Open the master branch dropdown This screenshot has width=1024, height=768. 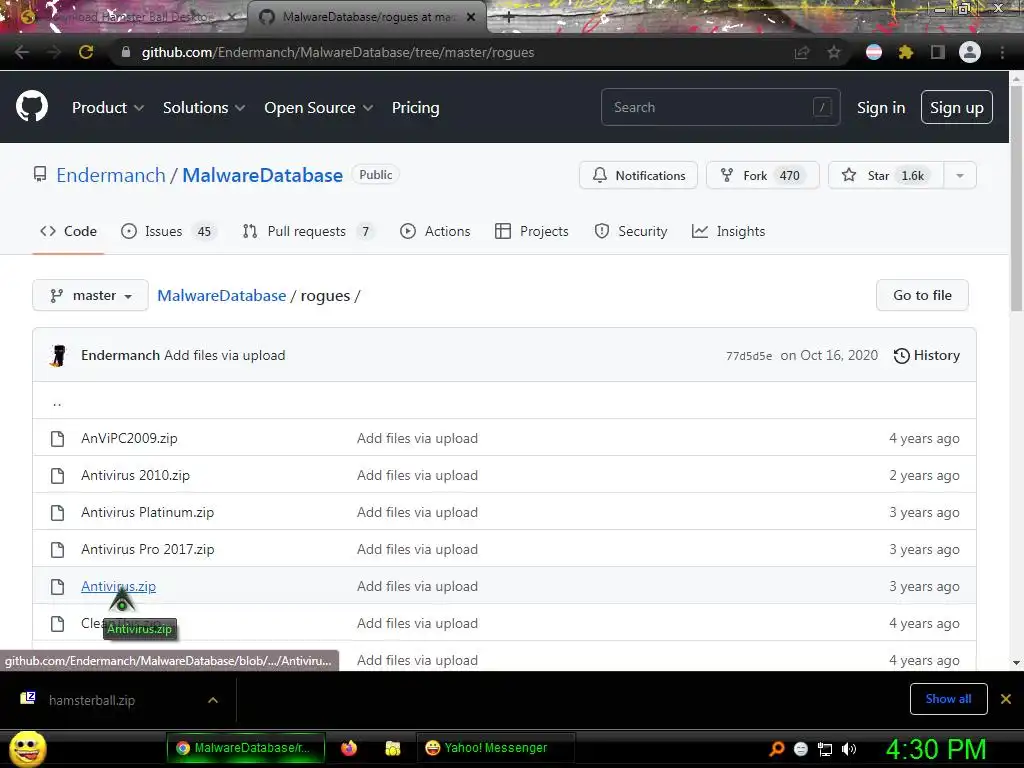click(90, 295)
